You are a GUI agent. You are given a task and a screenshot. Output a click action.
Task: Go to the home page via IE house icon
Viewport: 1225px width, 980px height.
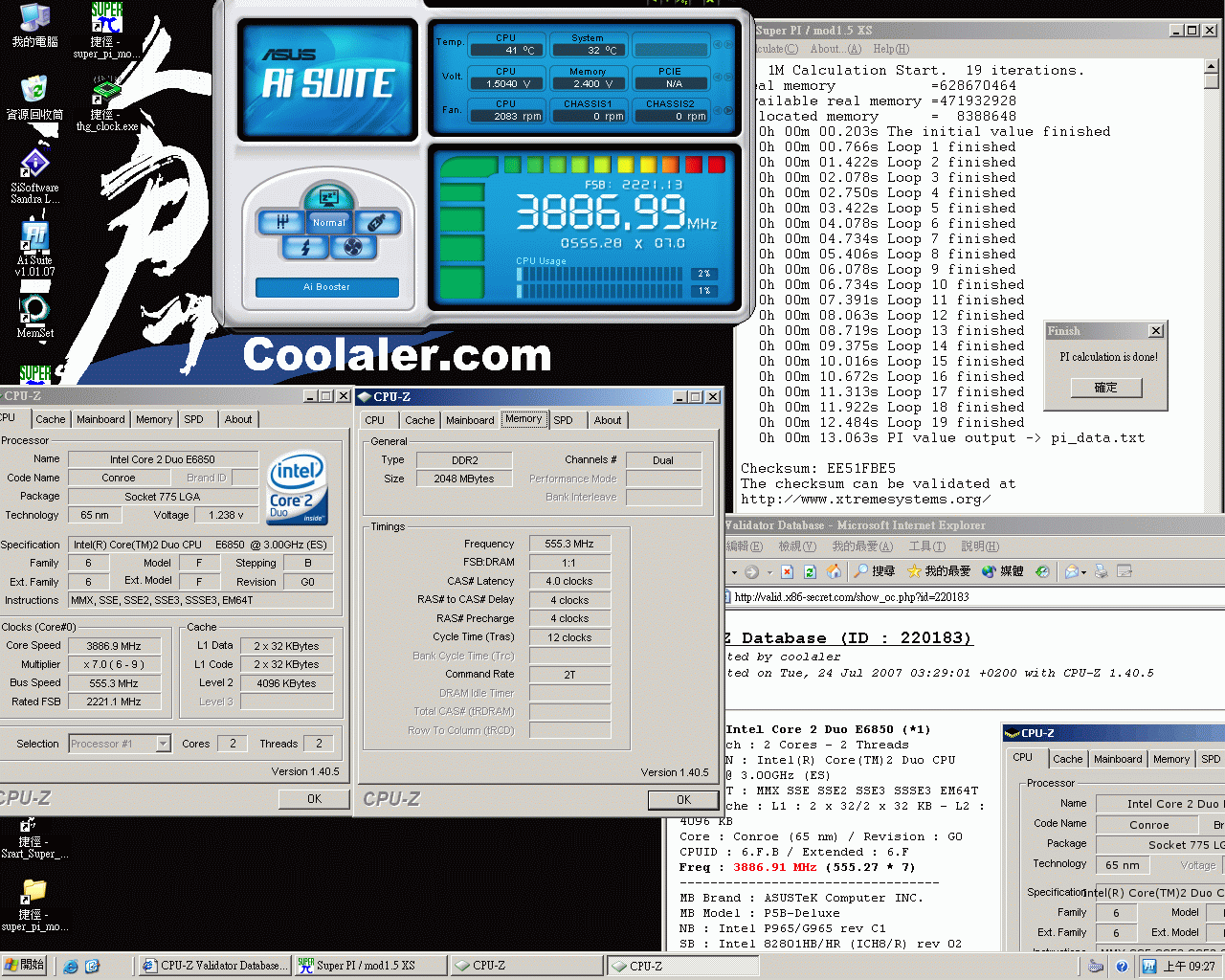pos(834,571)
